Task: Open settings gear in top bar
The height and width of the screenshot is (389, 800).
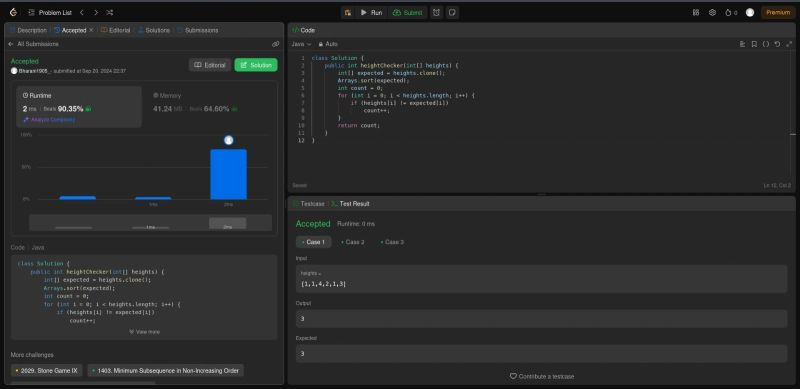Action: coord(712,12)
